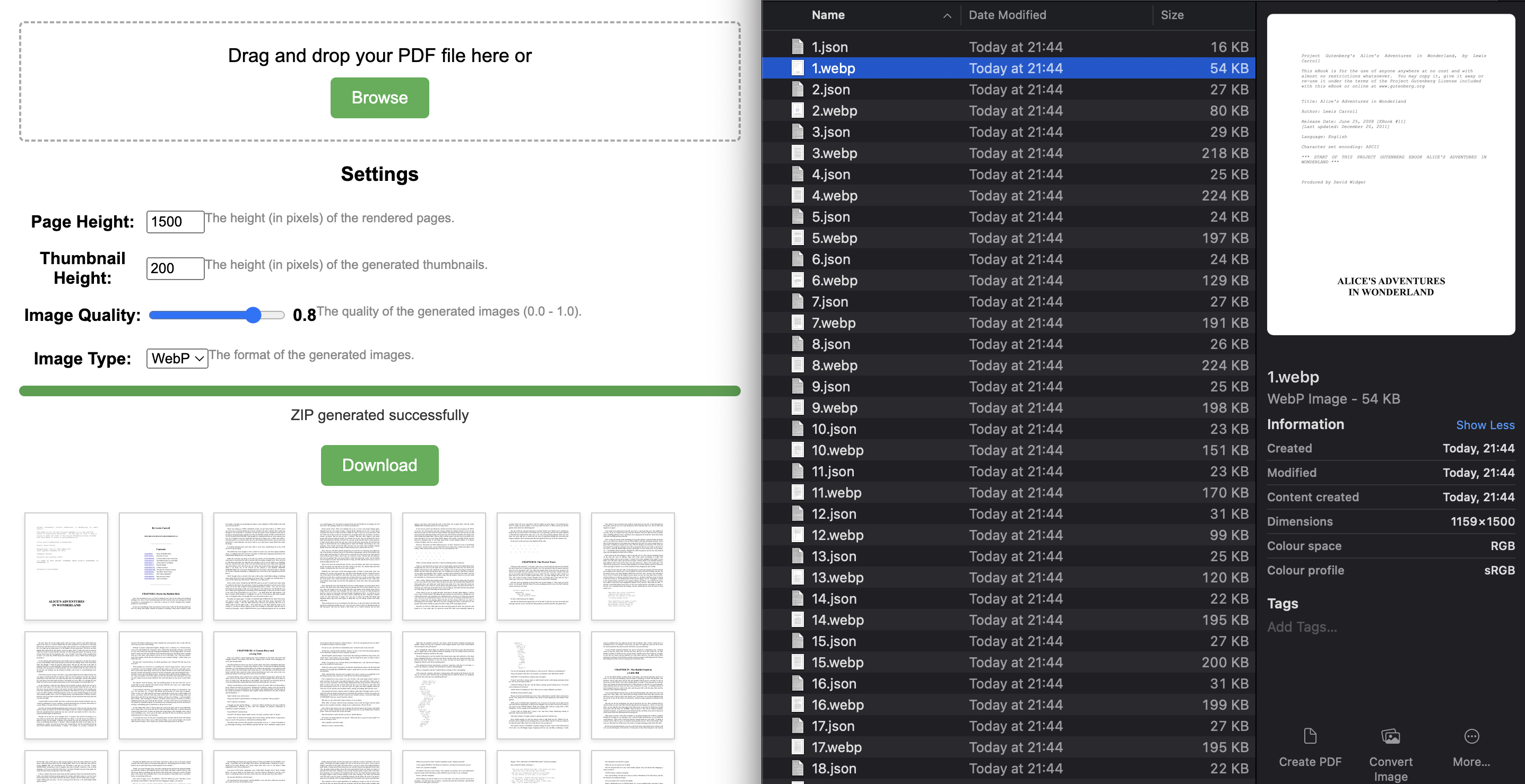Click the Download button

click(x=379, y=465)
